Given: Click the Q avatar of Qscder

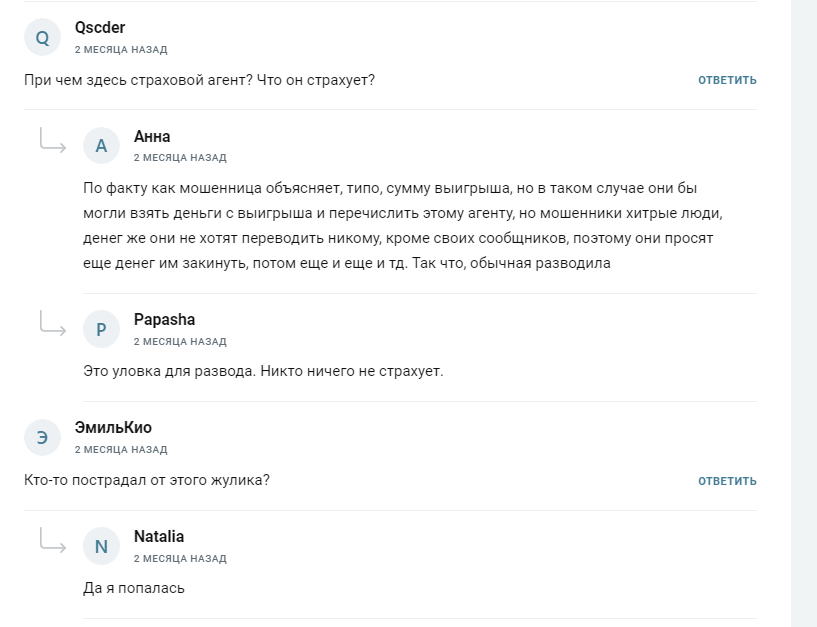Looking at the screenshot, I should (42, 37).
